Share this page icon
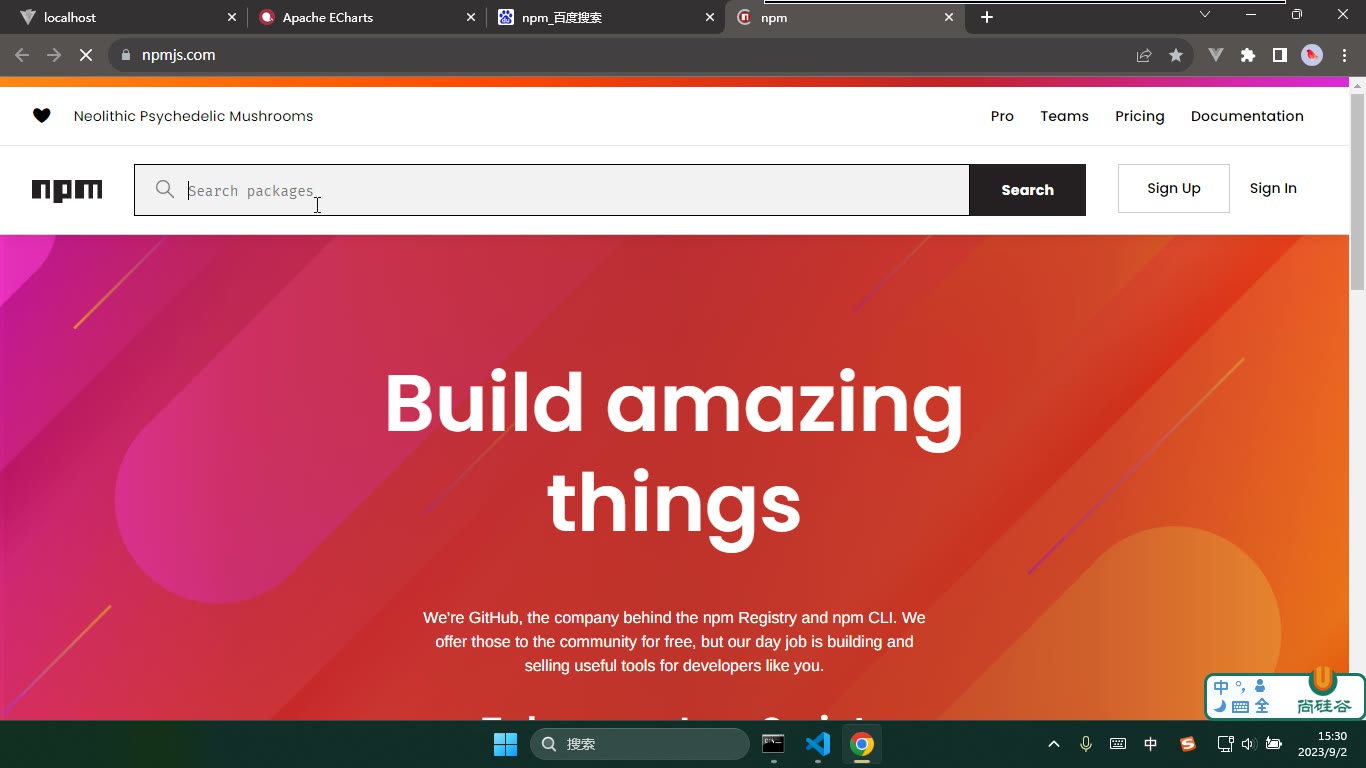 coord(1144,55)
